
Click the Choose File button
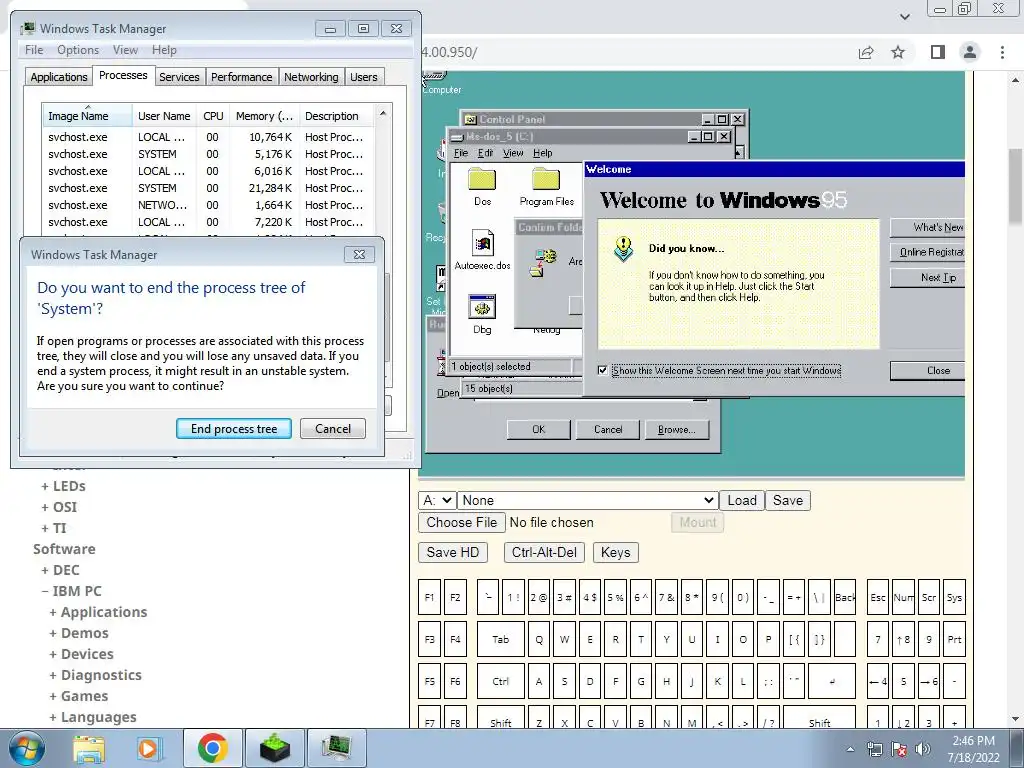point(462,522)
